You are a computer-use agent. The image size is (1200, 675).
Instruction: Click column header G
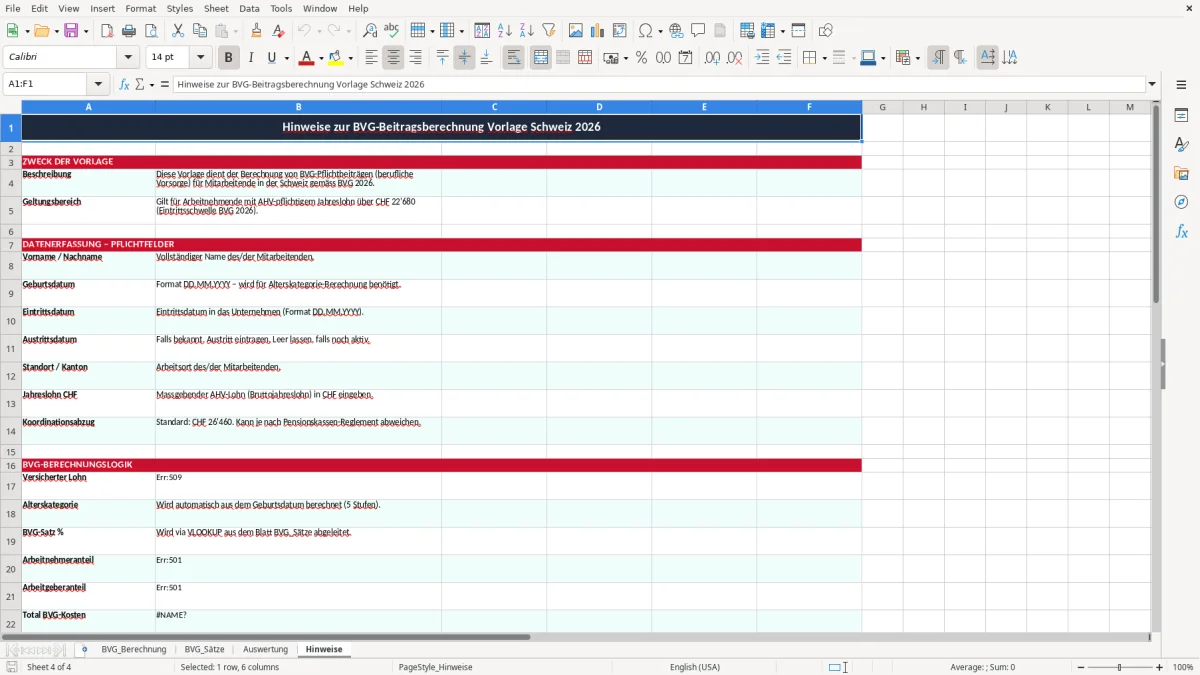point(882,107)
